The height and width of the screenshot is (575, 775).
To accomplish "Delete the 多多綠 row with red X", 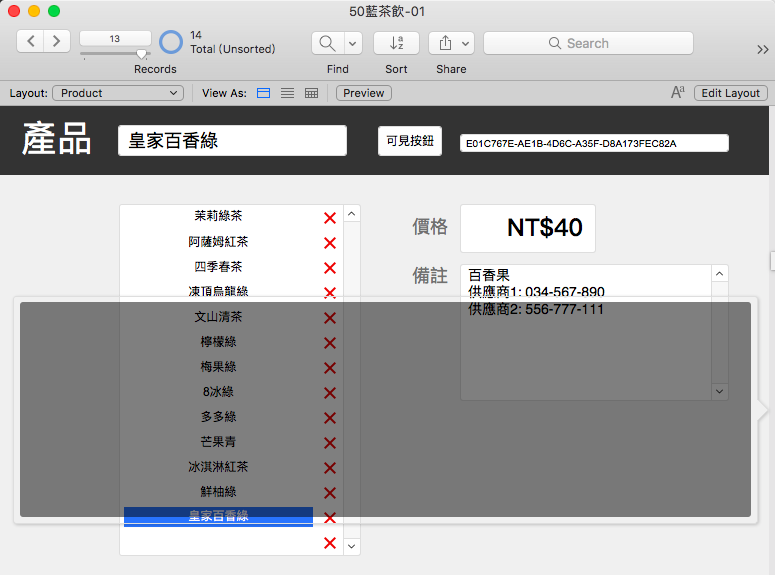I will click(x=330, y=418).
